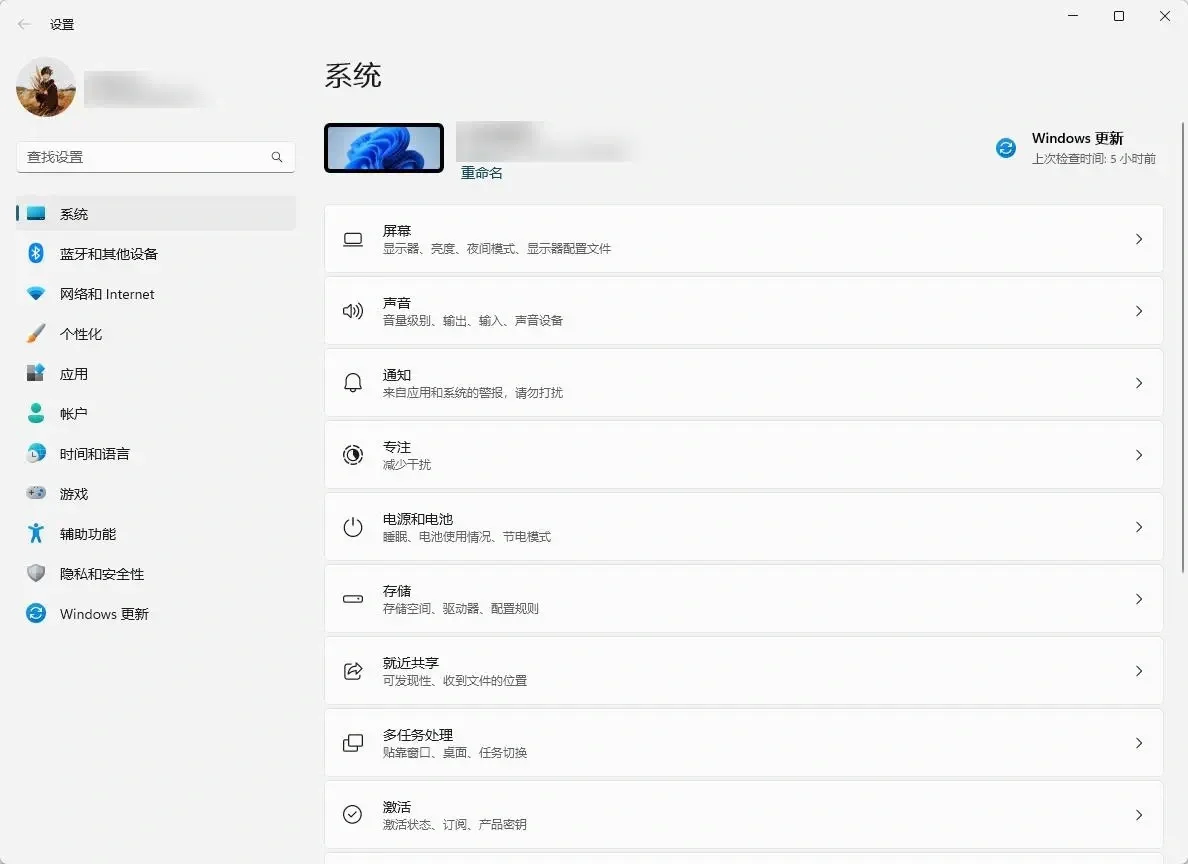Select the 声音 speaker icon
Screen dimensions: 1188x864
pyautogui.click(x=352, y=311)
